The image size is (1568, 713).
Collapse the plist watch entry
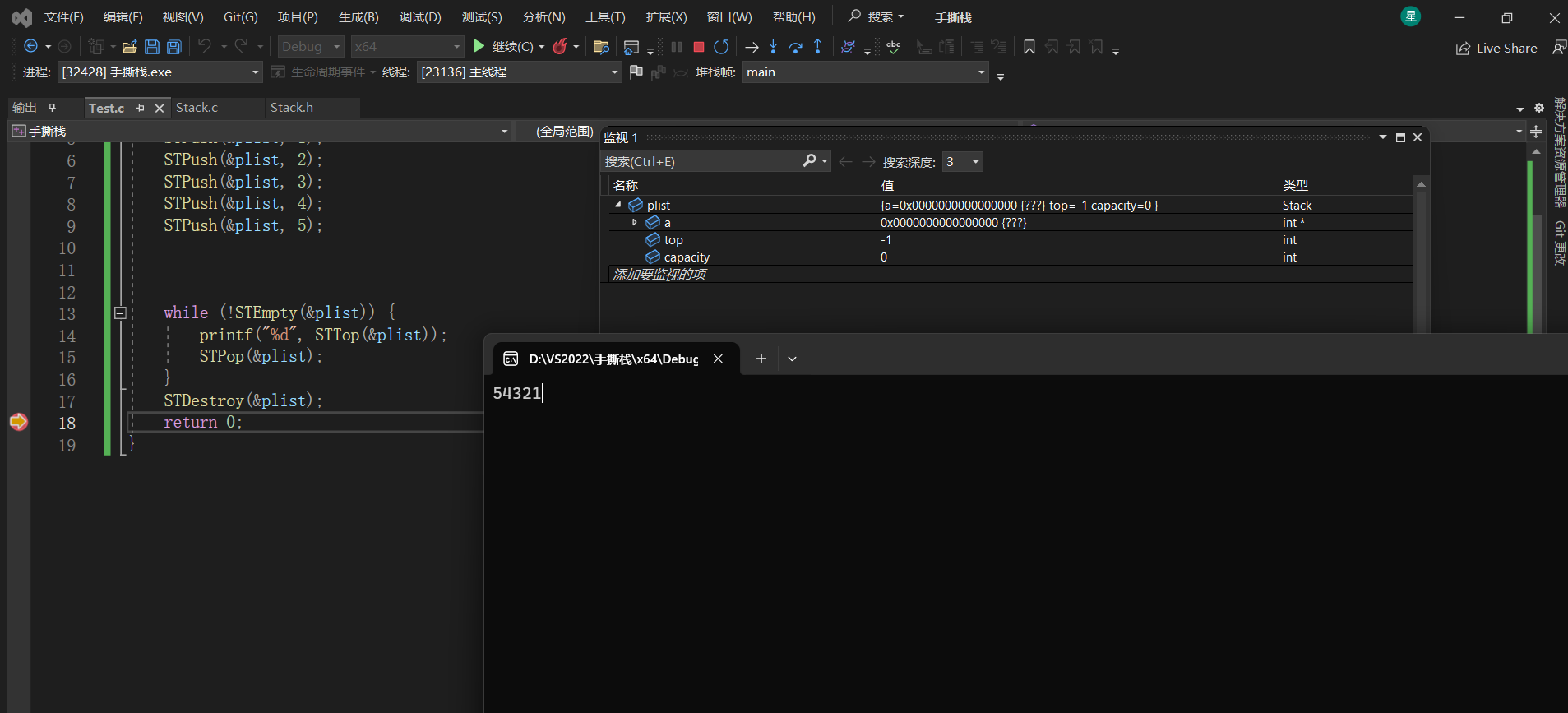click(x=618, y=205)
